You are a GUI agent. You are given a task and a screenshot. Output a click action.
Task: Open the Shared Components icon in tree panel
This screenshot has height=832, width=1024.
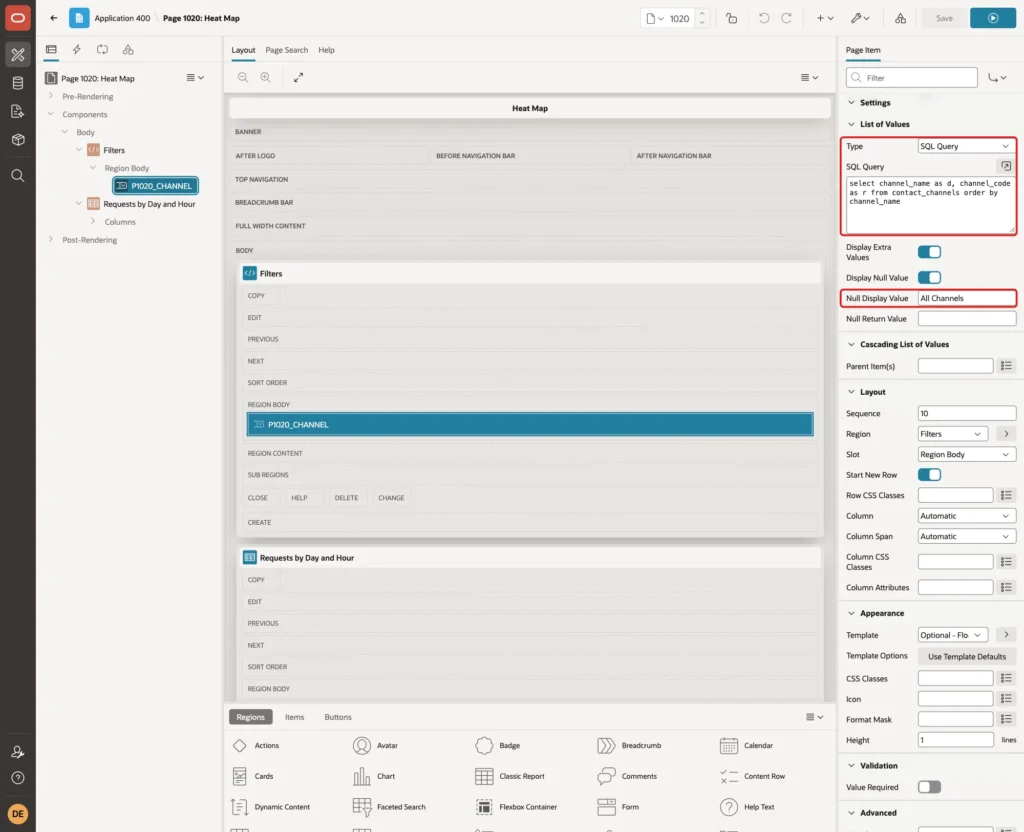point(128,50)
